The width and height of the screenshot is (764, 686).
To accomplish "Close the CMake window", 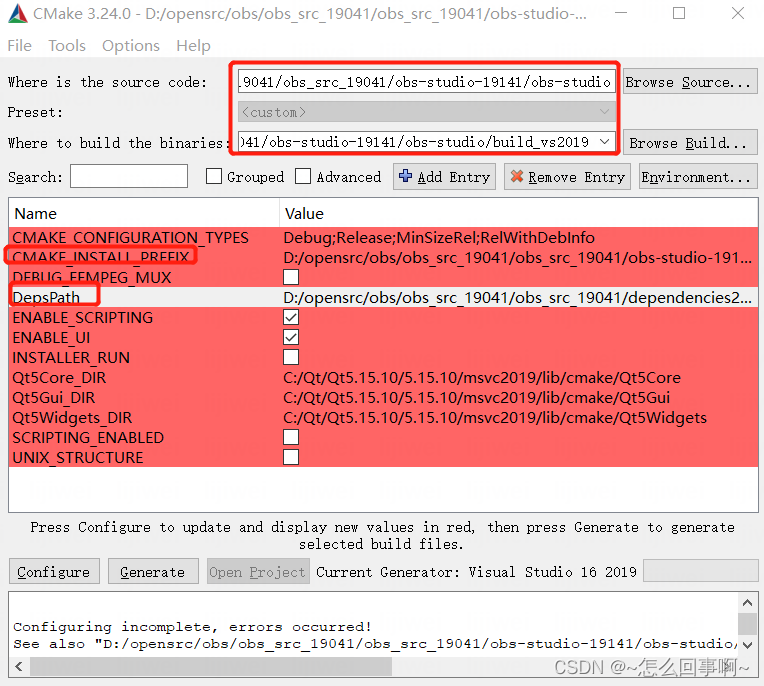I will [738, 14].
